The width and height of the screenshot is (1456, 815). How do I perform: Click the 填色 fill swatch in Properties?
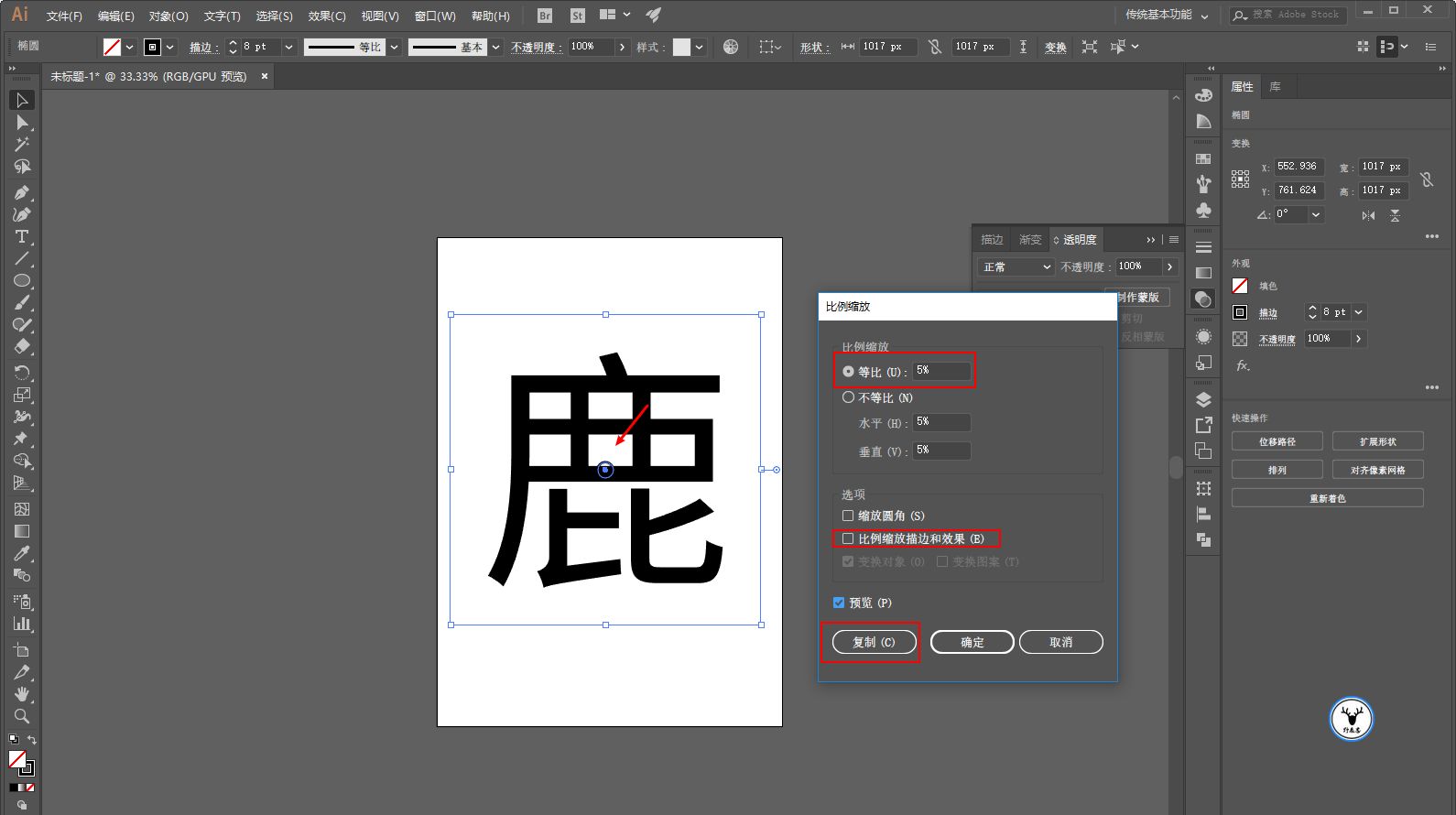pyautogui.click(x=1240, y=286)
